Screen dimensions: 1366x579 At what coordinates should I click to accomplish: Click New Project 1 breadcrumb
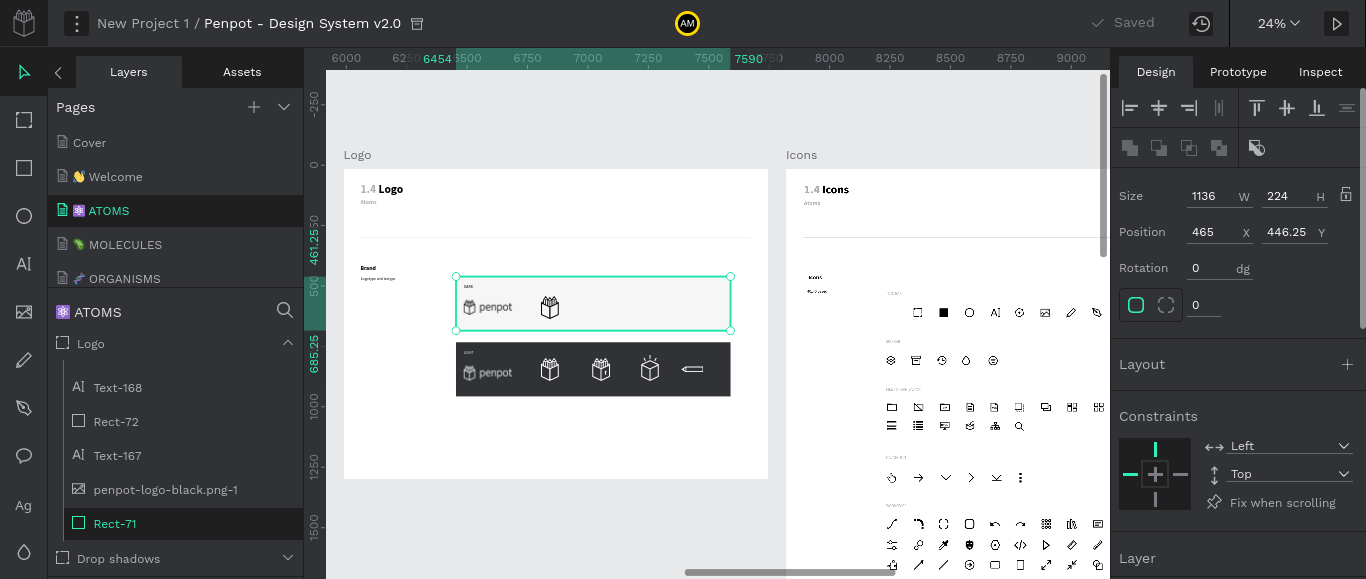(x=143, y=23)
